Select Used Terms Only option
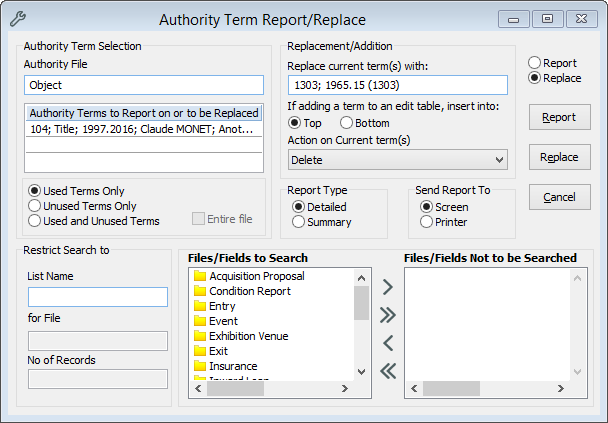The image size is (608, 423). click(35, 191)
